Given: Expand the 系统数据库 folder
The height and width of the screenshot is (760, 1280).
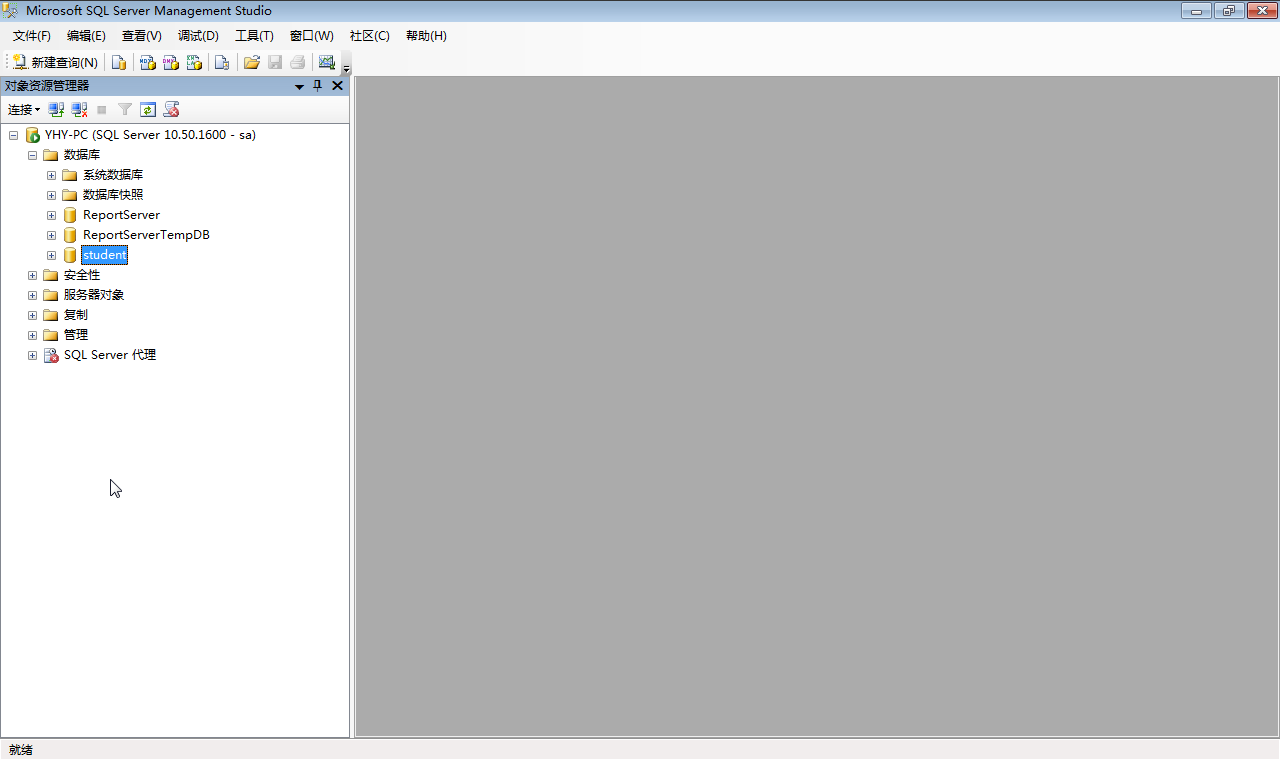Looking at the screenshot, I should 51,175.
